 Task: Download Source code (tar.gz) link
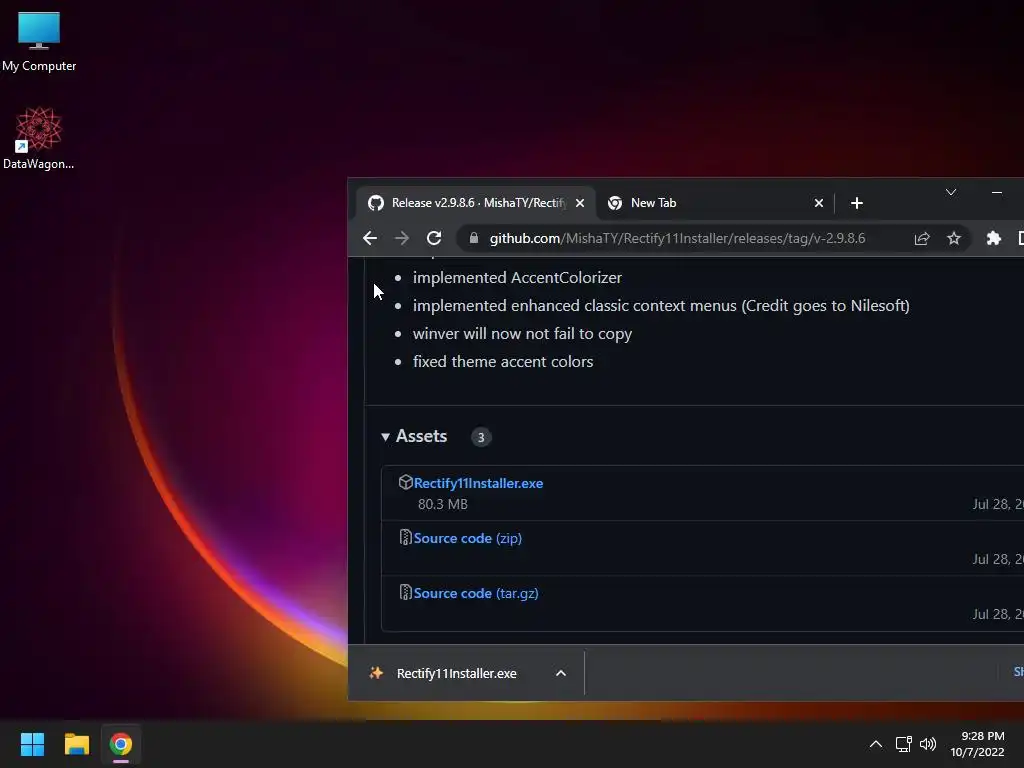[476, 593]
